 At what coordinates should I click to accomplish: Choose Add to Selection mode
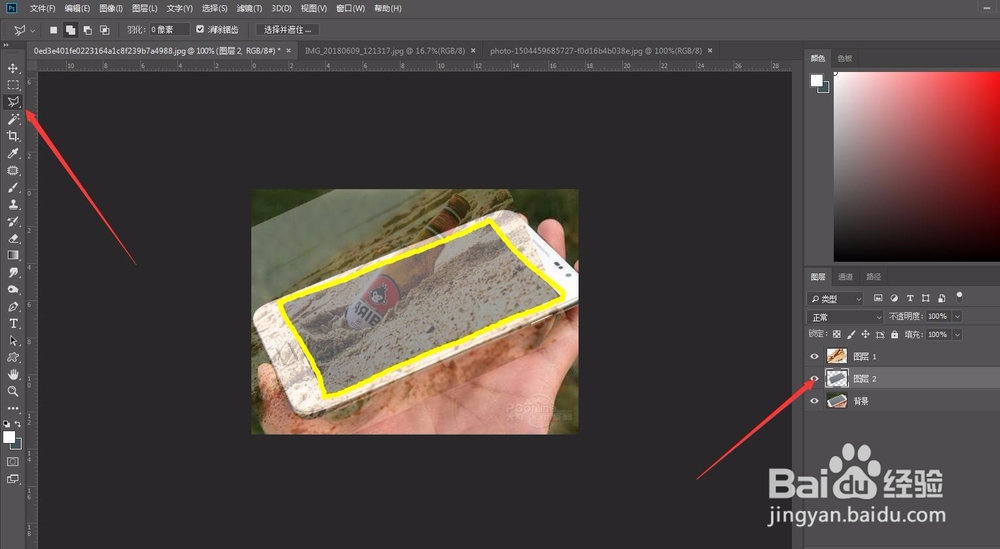70,30
